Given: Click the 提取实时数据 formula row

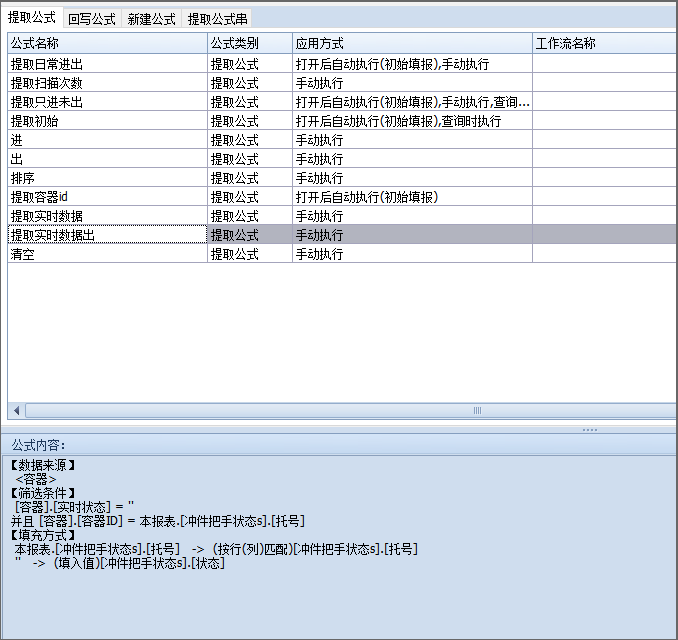Looking at the screenshot, I should 107,216.
